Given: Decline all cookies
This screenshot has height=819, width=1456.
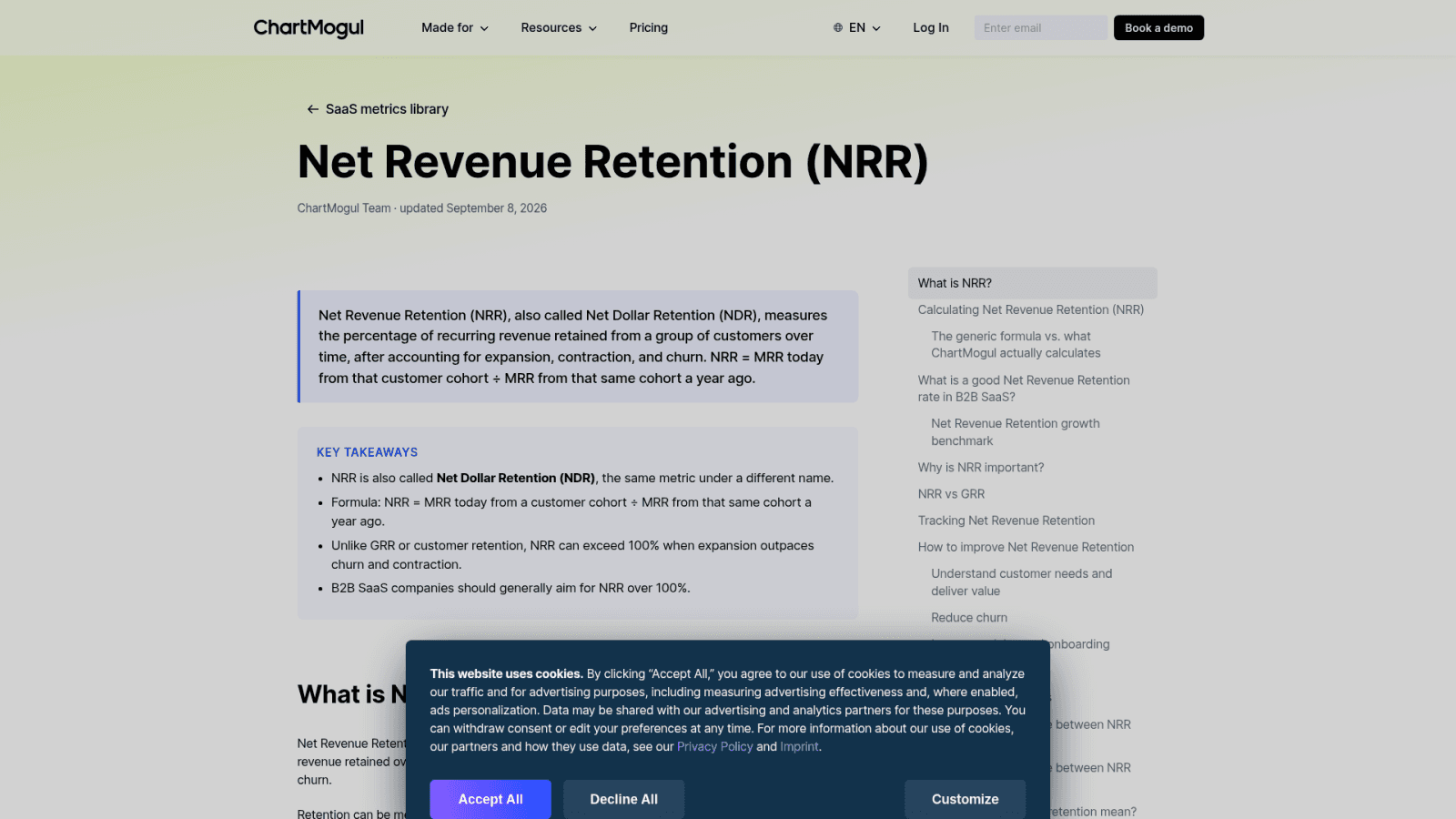Looking at the screenshot, I should click(624, 799).
